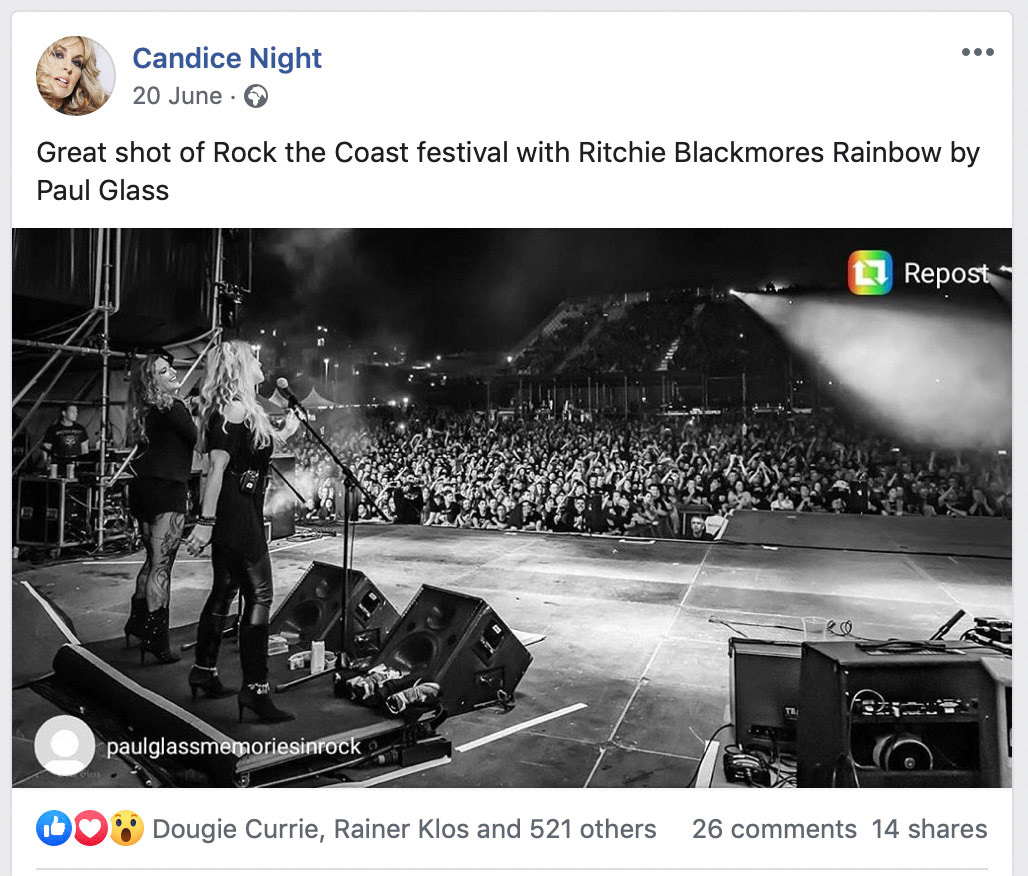The height and width of the screenshot is (876, 1028).
Task: Click the 20 June post timestamp
Action: coord(177,96)
